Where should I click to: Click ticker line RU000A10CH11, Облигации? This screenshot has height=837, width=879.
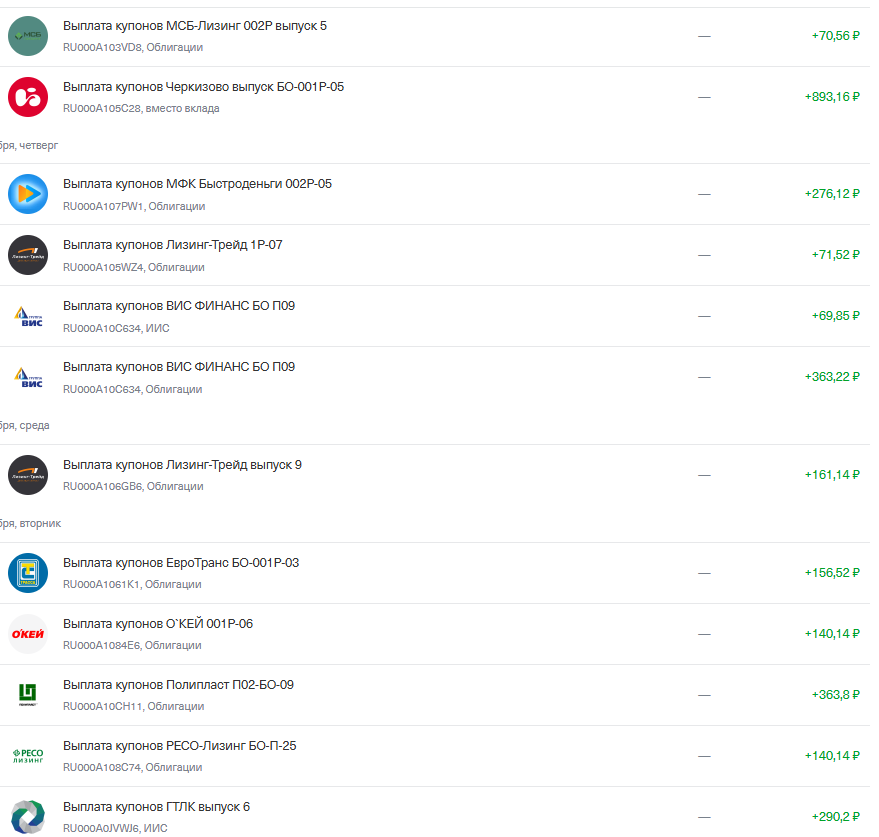tap(133, 707)
